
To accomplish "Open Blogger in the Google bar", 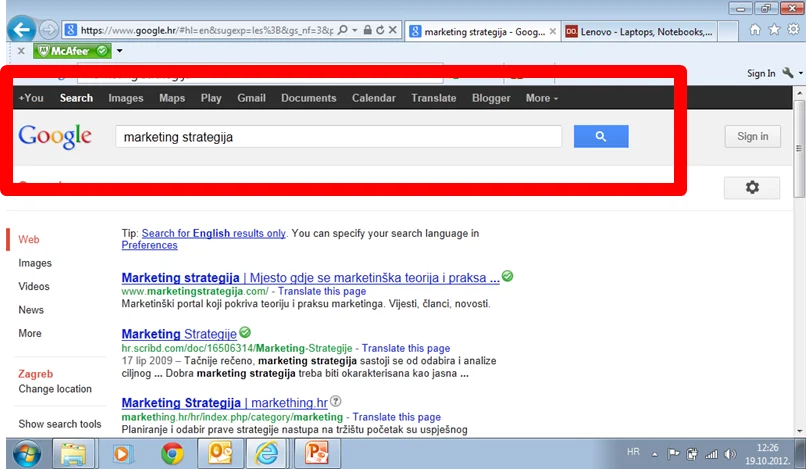I will click(491, 98).
